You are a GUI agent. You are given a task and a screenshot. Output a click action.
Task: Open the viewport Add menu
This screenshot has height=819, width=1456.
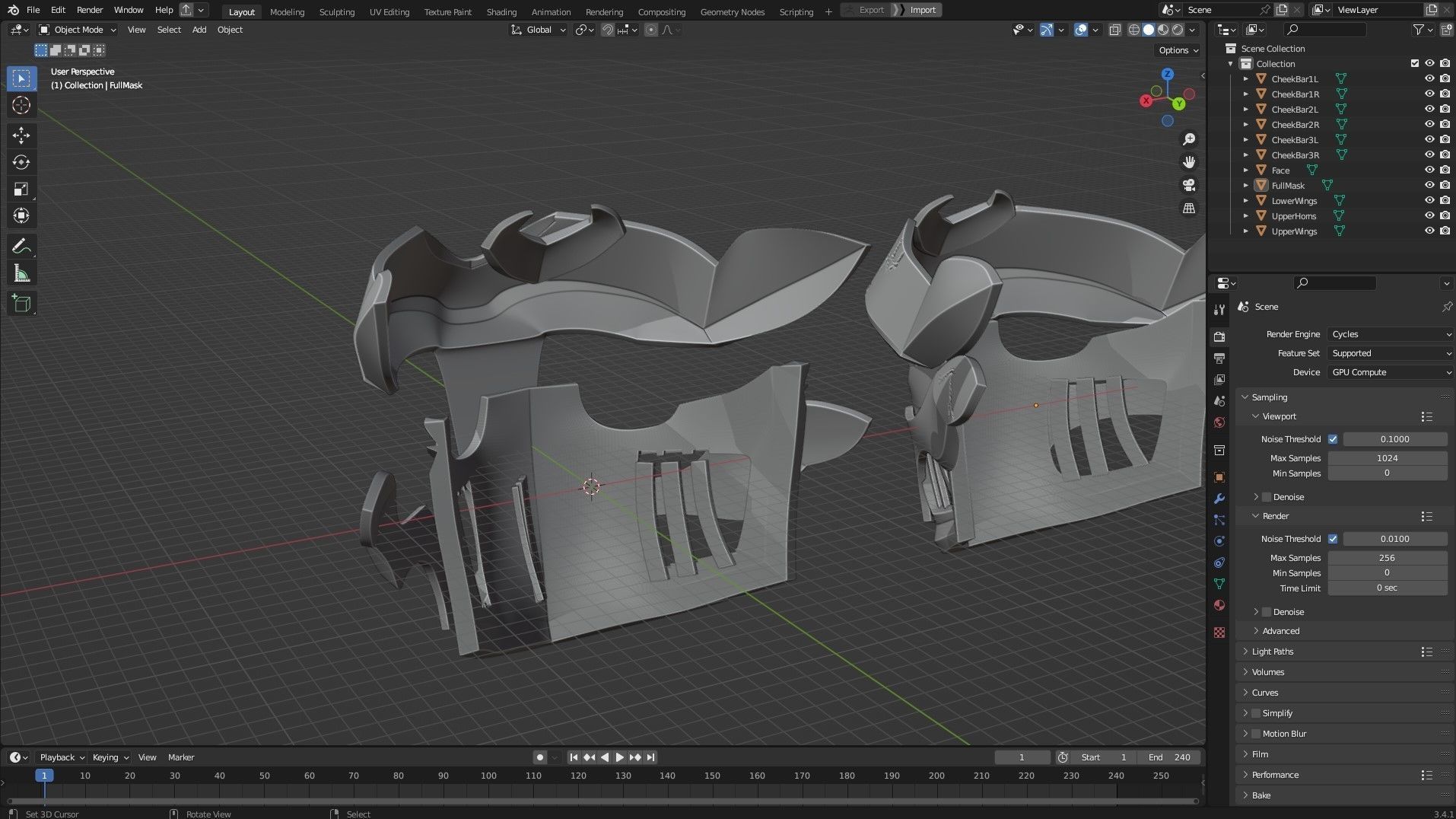(199, 30)
